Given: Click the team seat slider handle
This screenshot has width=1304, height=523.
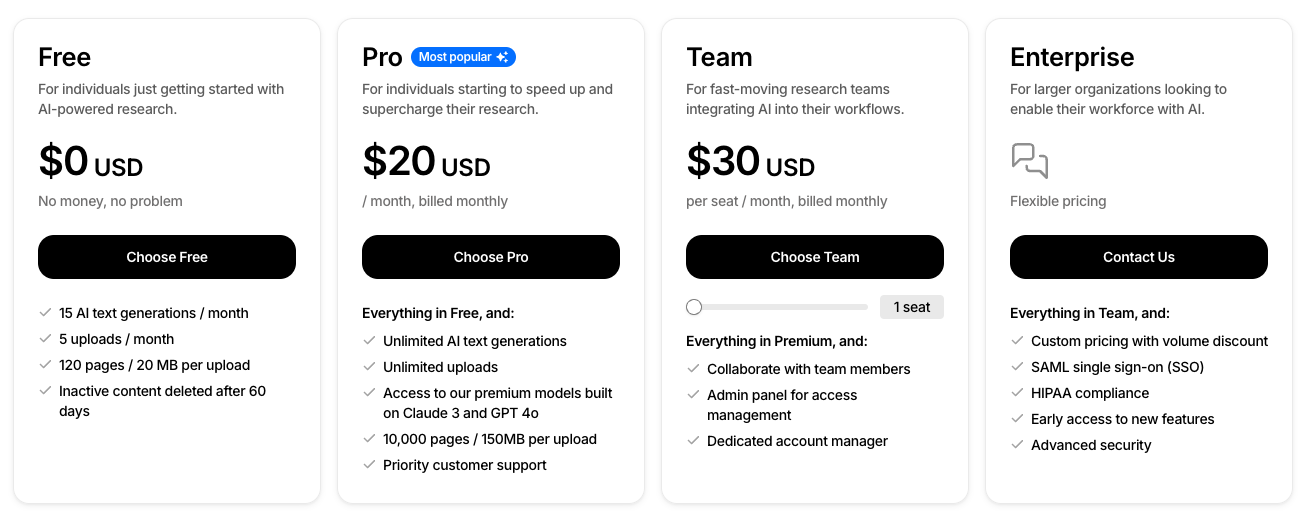Looking at the screenshot, I should (x=694, y=307).
